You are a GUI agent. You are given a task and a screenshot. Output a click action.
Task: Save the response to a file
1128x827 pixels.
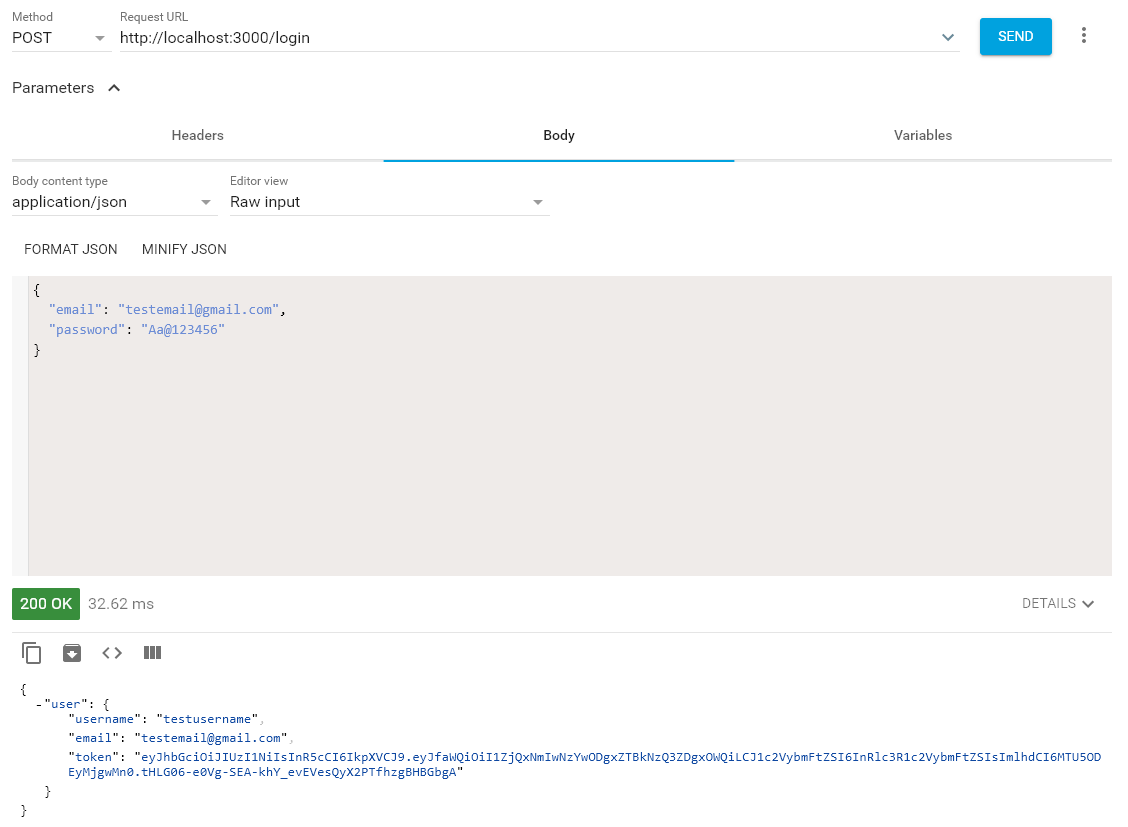coord(71,652)
